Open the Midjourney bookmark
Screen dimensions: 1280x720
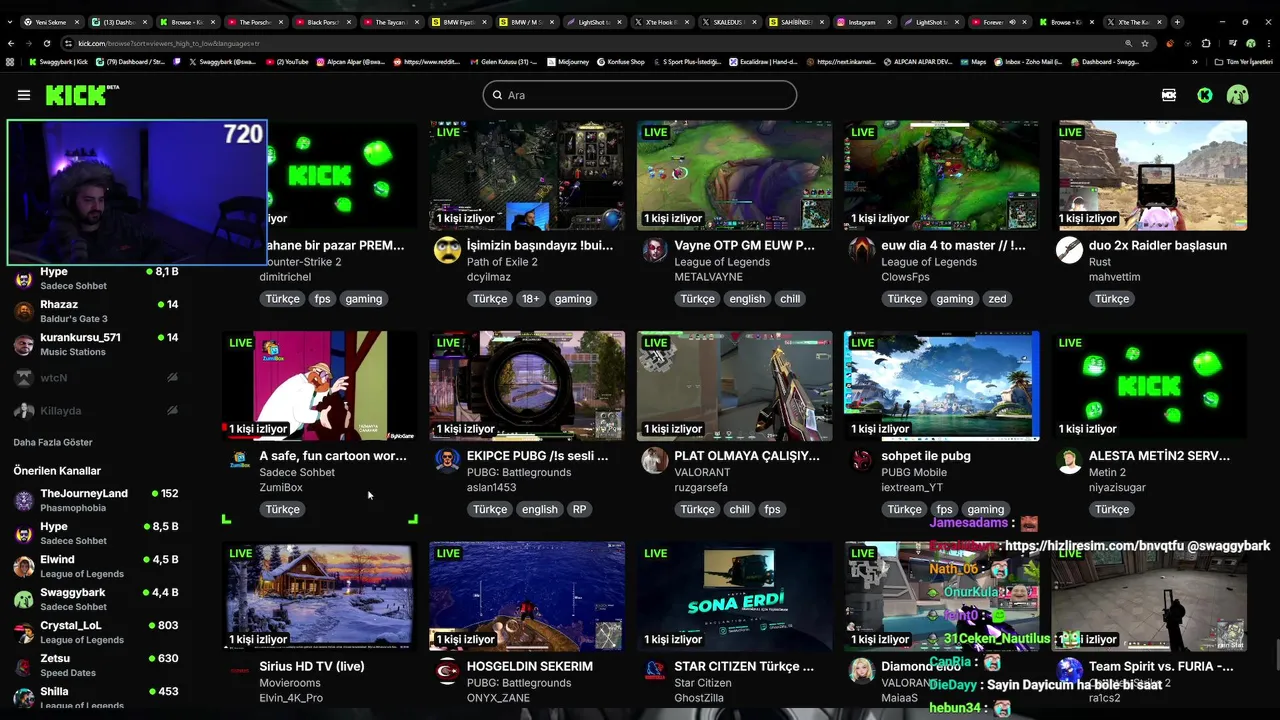(x=567, y=62)
